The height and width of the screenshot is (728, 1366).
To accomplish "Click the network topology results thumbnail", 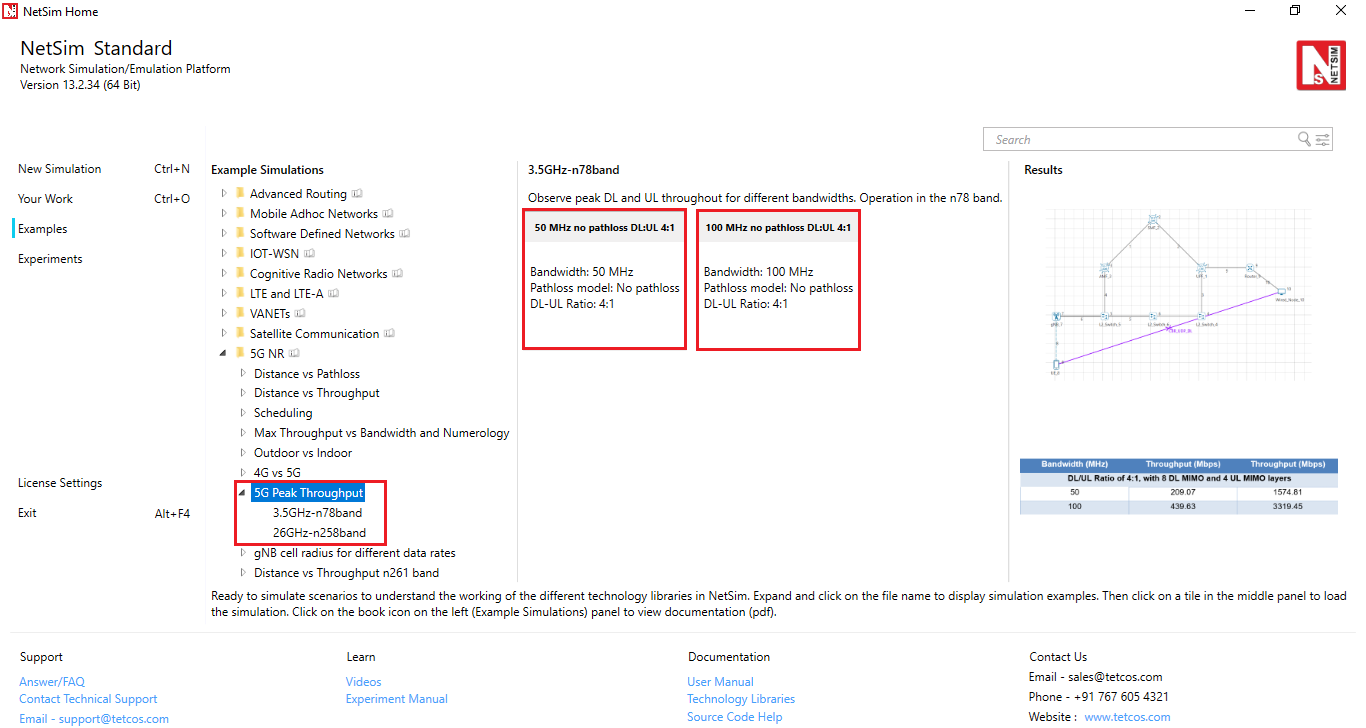I will (1178, 296).
